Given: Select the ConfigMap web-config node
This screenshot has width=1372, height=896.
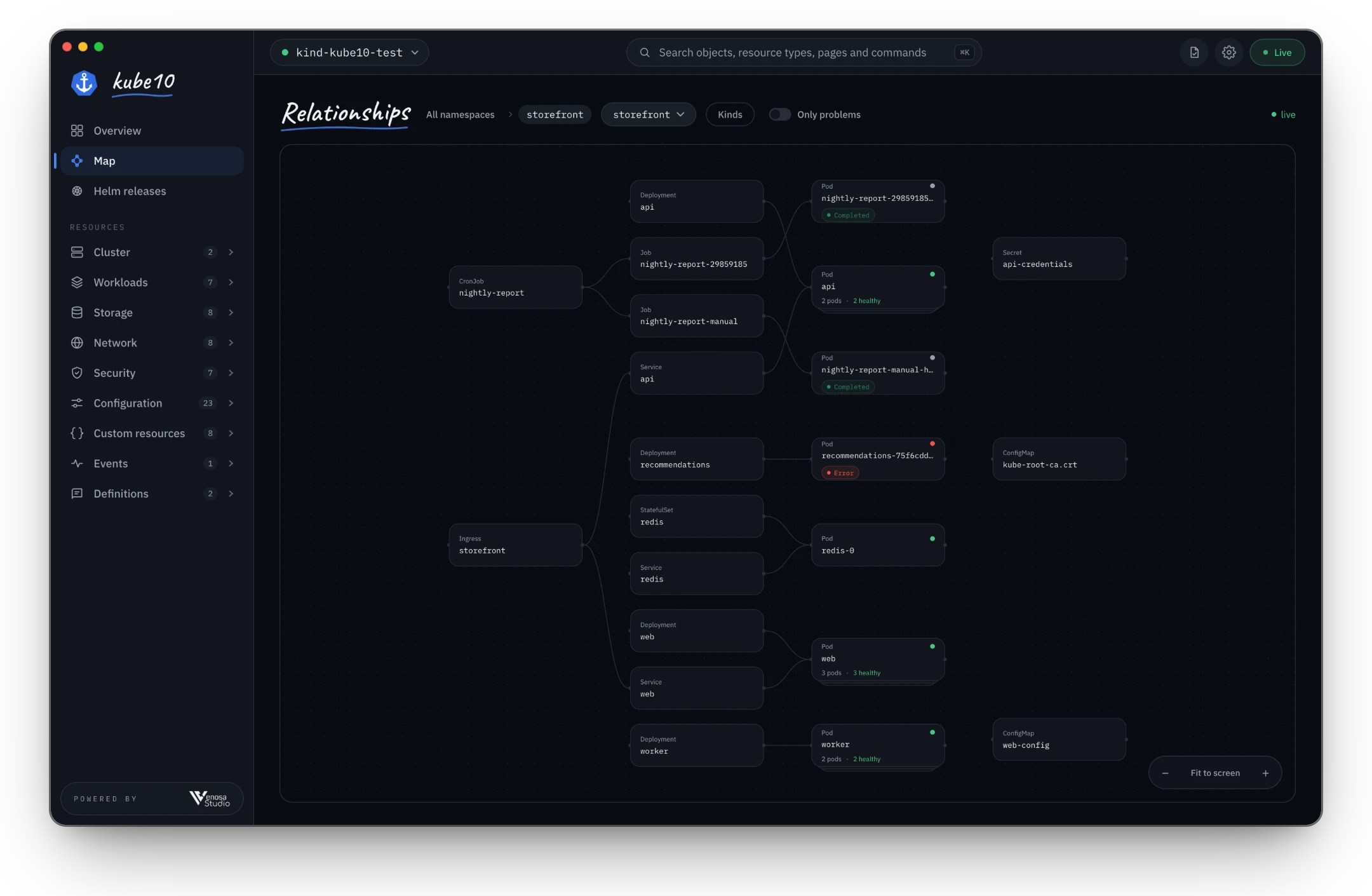Looking at the screenshot, I should (1059, 740).
